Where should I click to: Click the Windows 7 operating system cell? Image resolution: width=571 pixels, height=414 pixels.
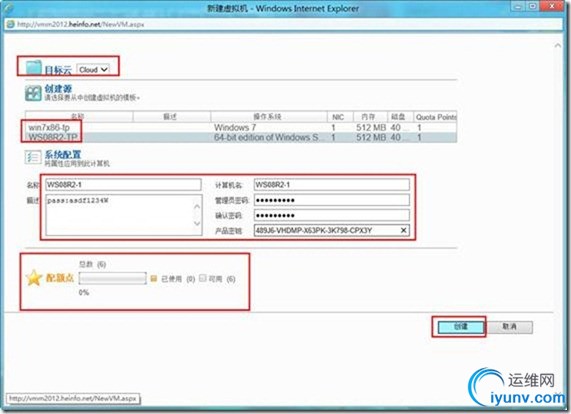pyautogui.click(x=235, y=127)
